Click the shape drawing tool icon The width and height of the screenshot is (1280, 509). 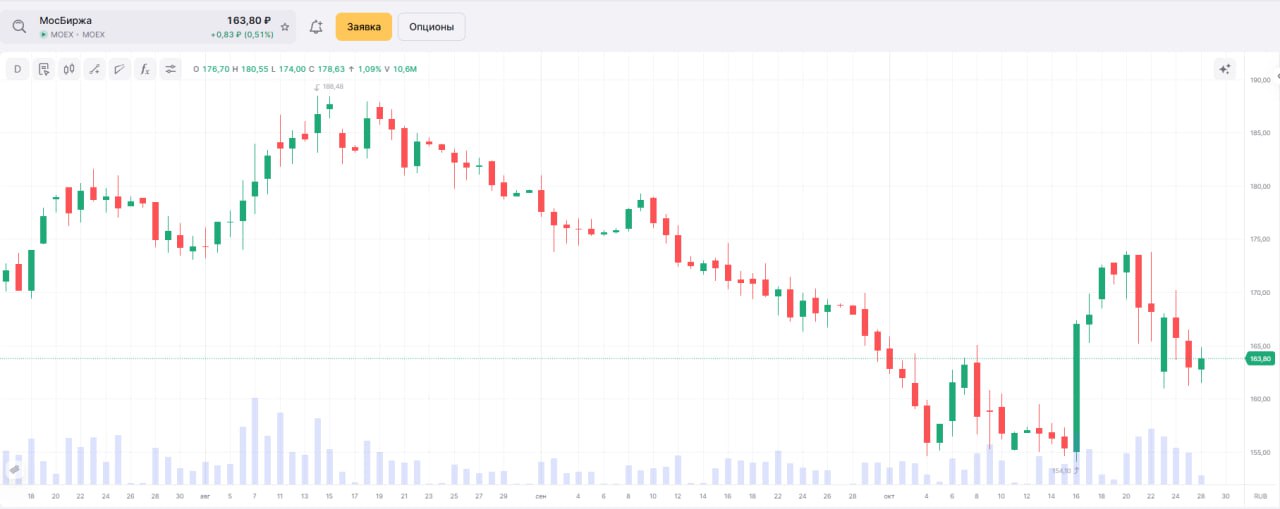pyautogui.click(x=120, y=69)
